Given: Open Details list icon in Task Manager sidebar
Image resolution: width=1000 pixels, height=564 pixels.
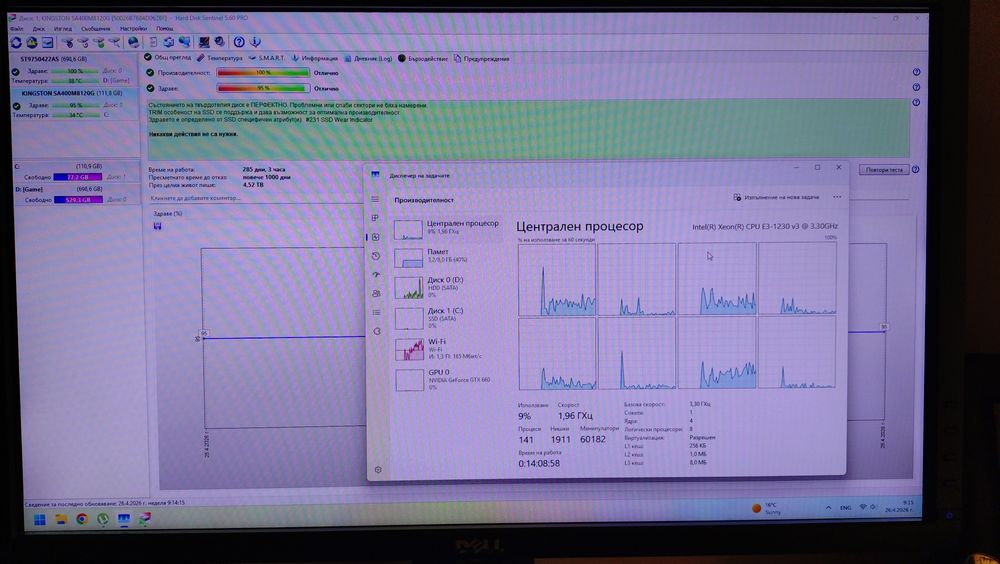Looking at the screenshot, I should coord(376,313).
